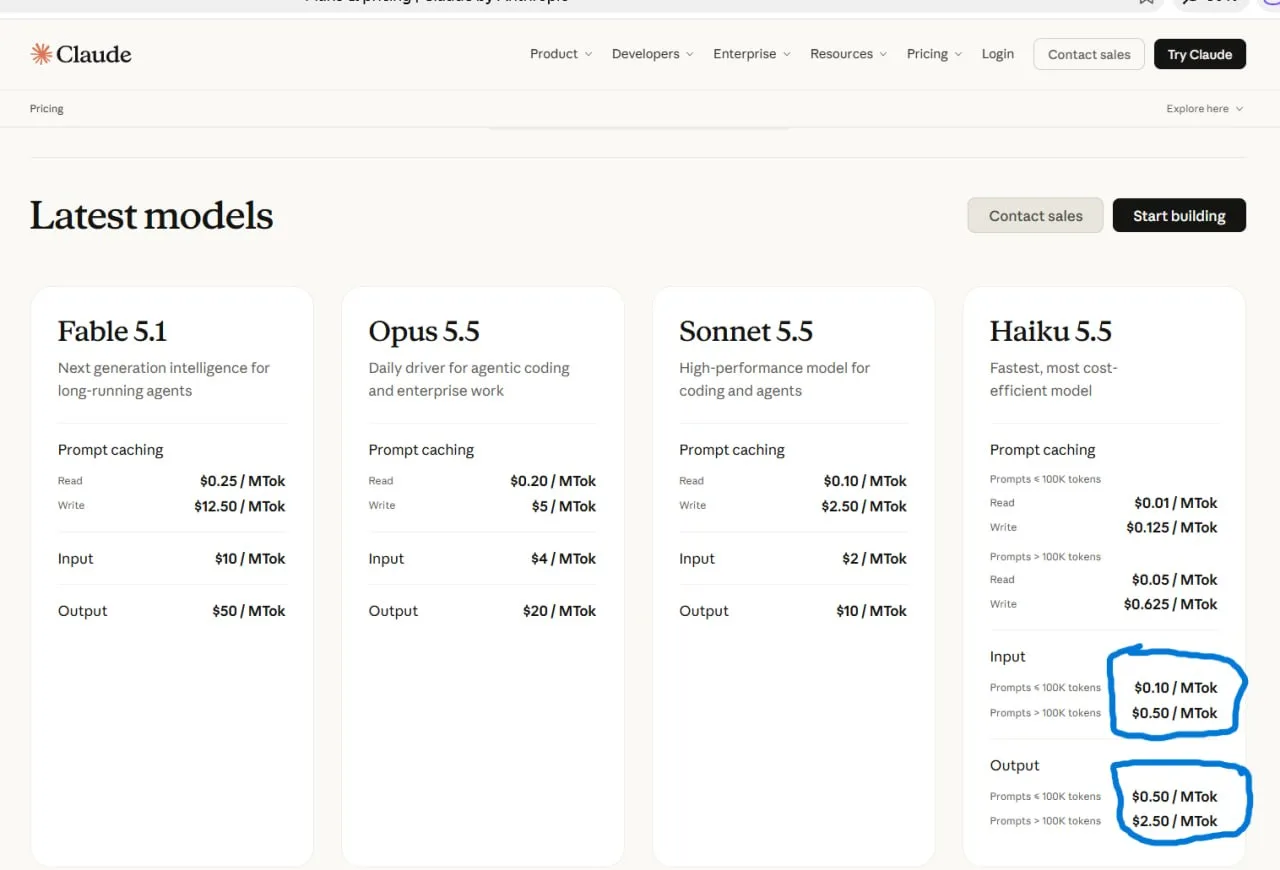Click the Start building button
This screenshot has width=1280, height=870.
(1179, 215)
